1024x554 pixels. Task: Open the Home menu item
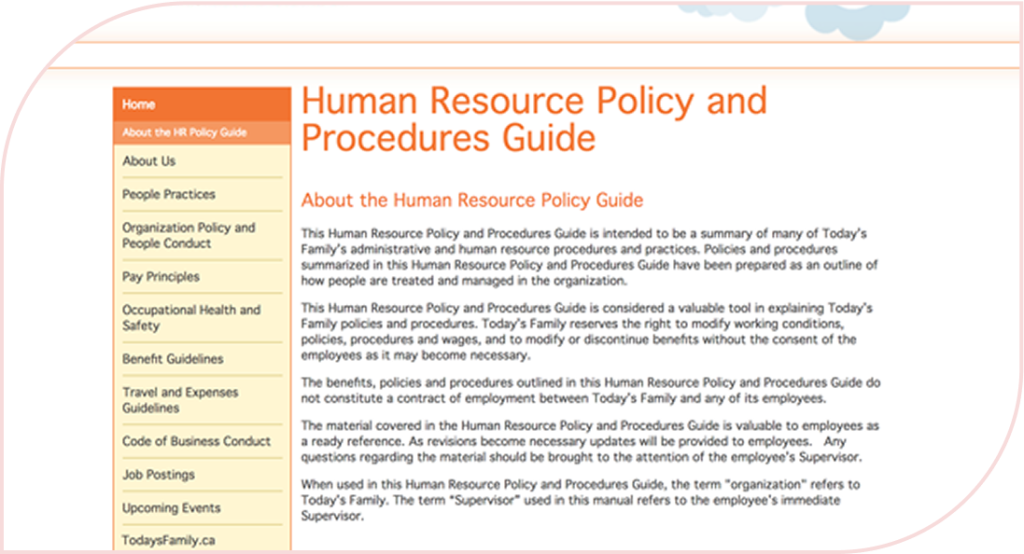139,104
